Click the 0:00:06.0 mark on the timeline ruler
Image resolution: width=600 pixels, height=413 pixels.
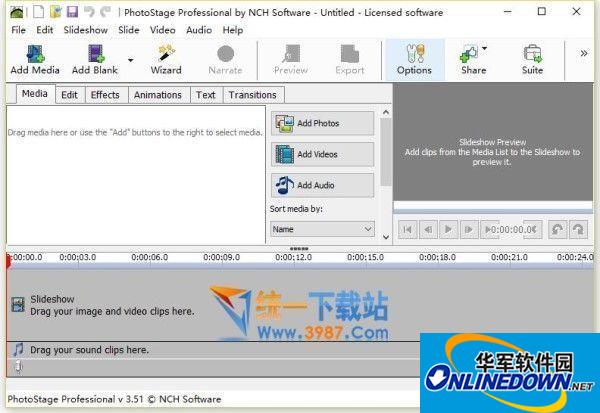150,258
